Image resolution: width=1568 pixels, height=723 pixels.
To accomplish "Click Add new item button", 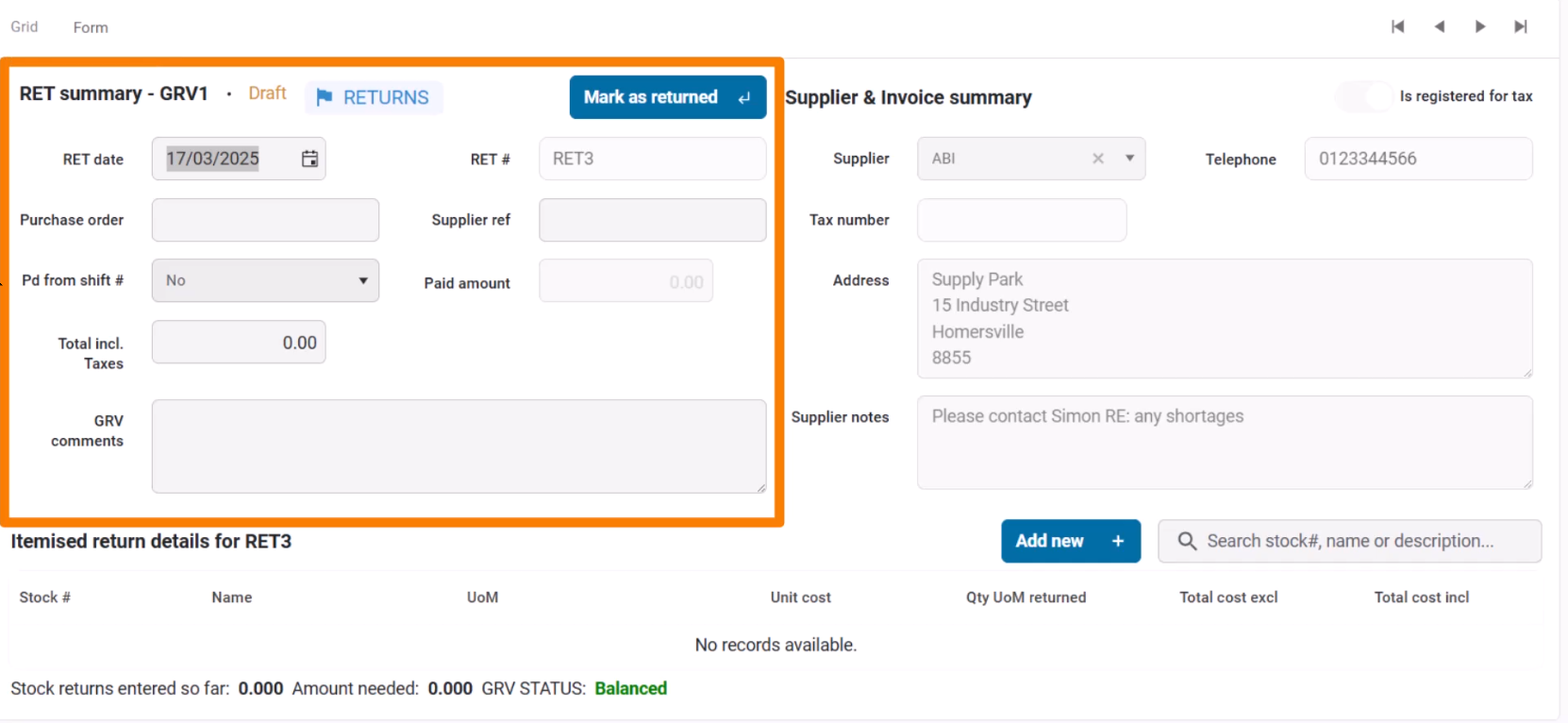I will point(1070,541).
